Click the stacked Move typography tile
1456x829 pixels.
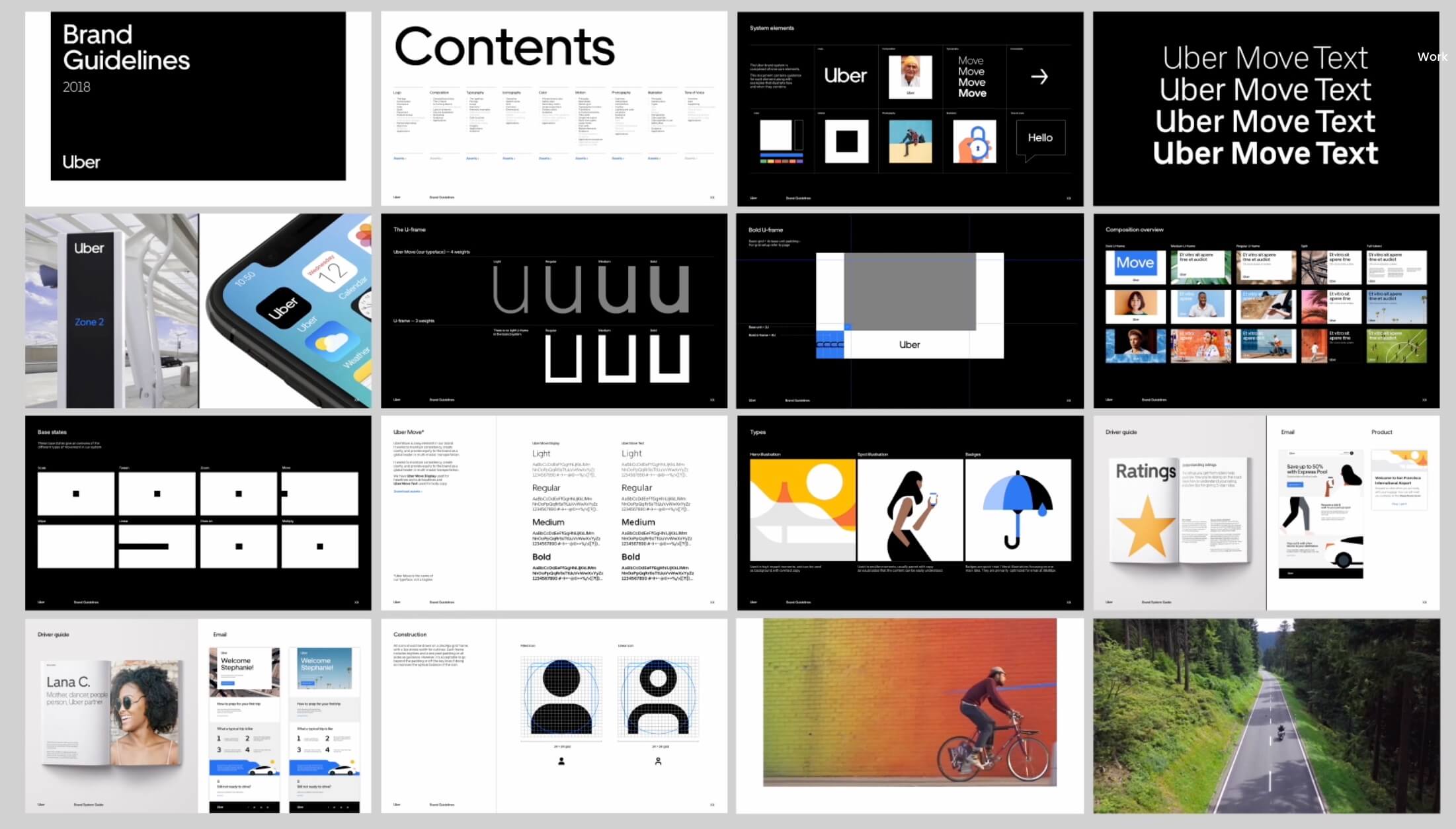click(972, 77)
